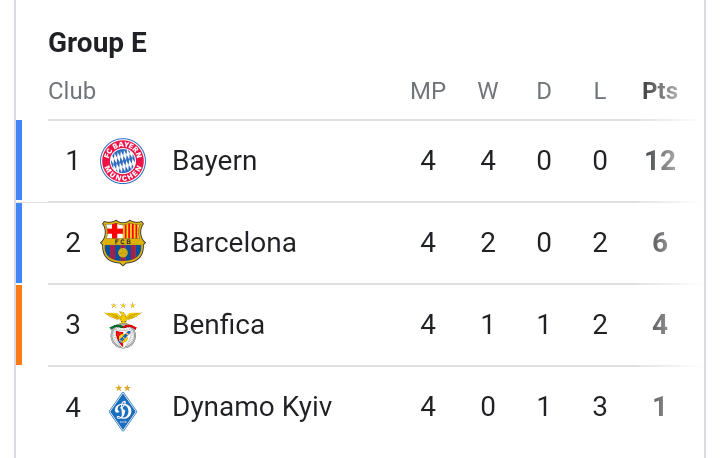Click the FC Barcelona club crest

(123, 243)
